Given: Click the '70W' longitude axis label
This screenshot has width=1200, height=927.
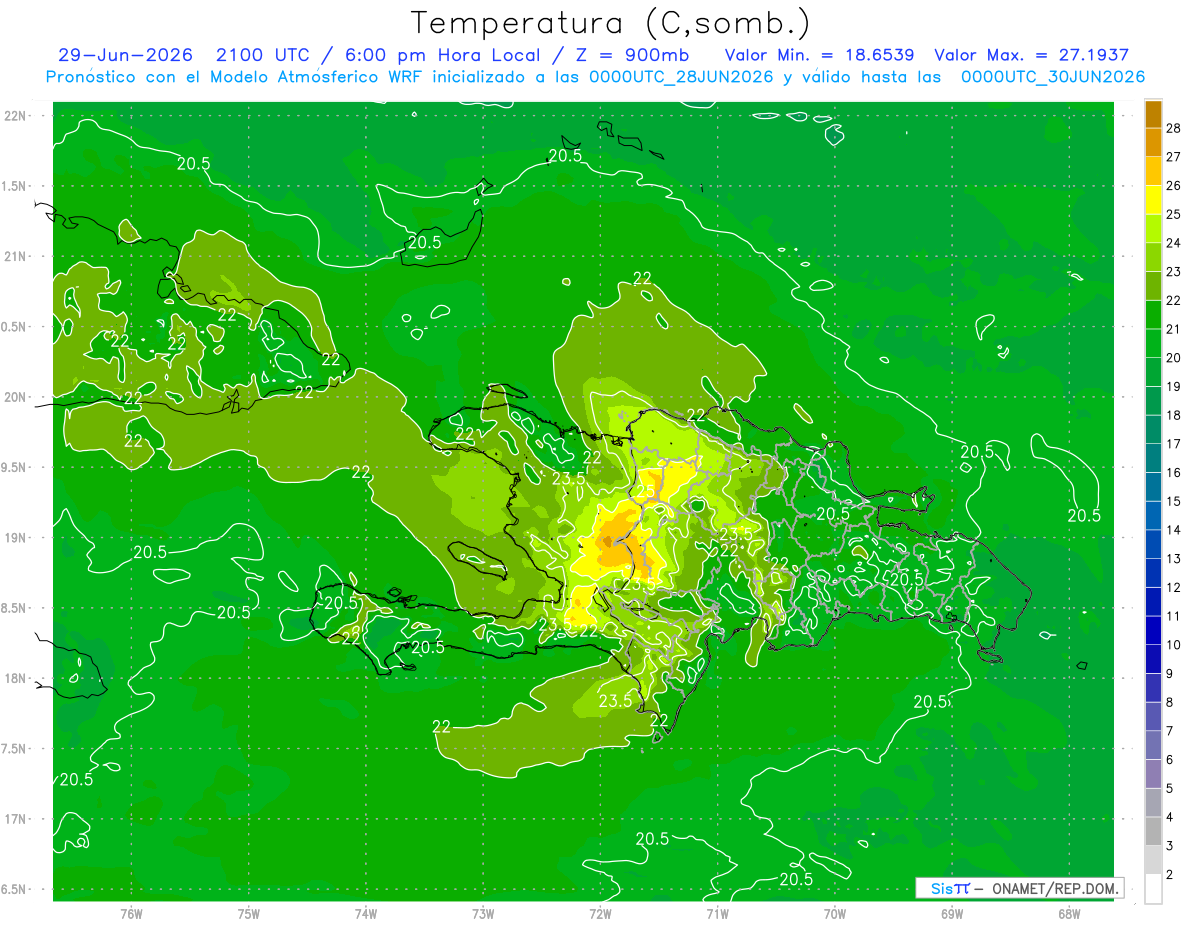Looking at the screenshot, I should pos(834,914).
